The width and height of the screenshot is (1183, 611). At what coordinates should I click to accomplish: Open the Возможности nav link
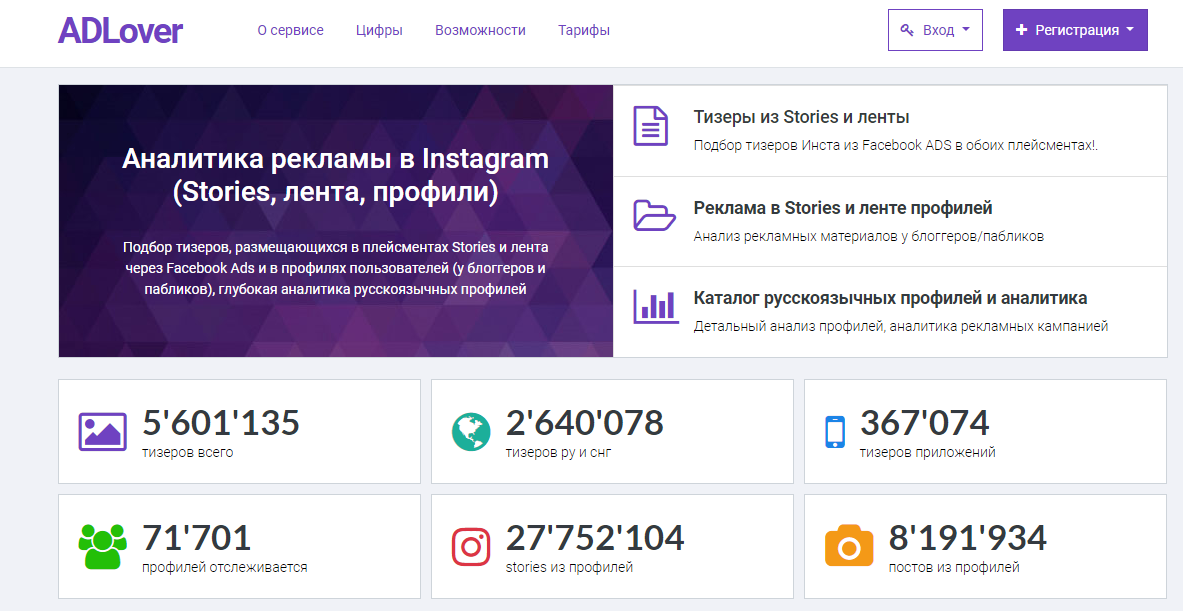pyautogui.click(x=481, y=30)
